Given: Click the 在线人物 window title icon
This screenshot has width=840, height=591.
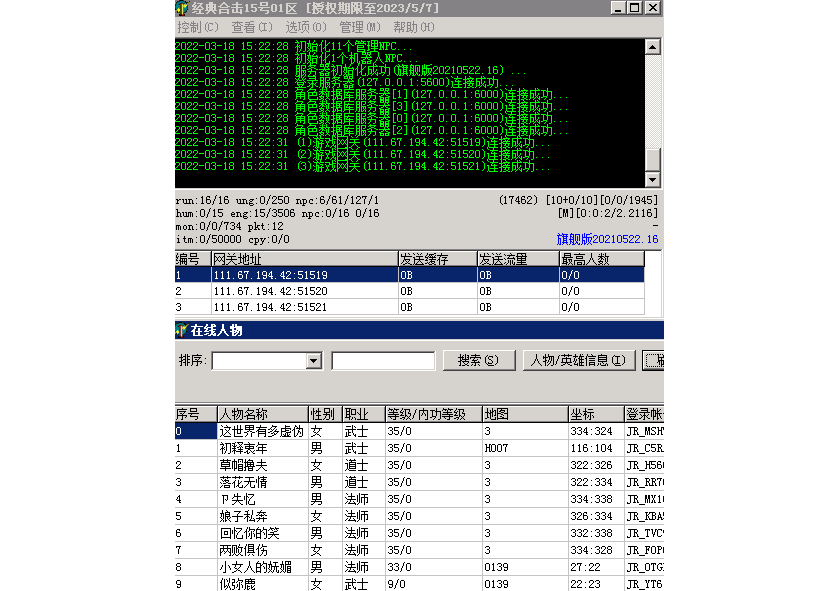Looking at the screenshot, I should [182, 330].
